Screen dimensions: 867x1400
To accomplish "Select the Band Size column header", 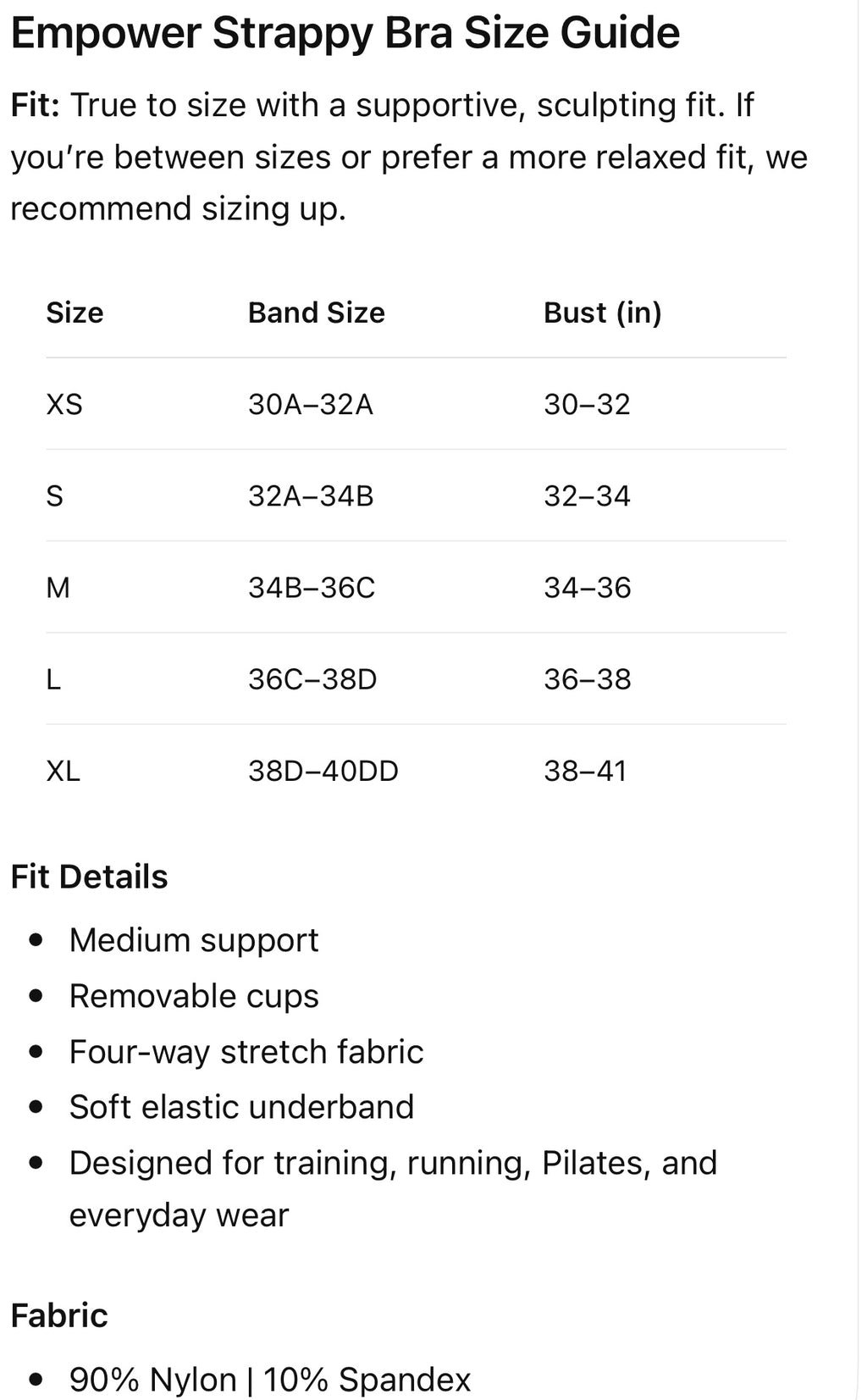I will (x=316, y=313).
